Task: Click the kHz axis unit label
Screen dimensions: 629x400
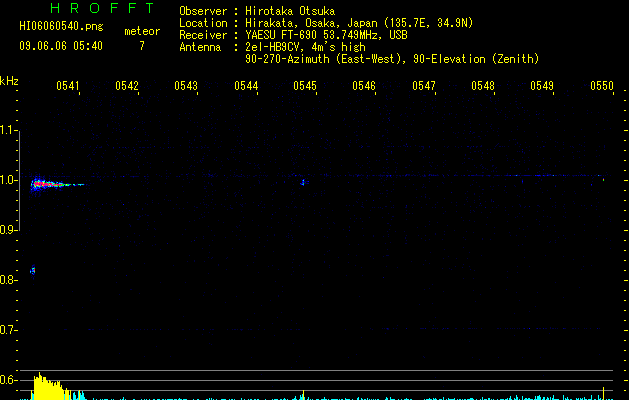Action: pyautogui.click(x=9, y=81)
